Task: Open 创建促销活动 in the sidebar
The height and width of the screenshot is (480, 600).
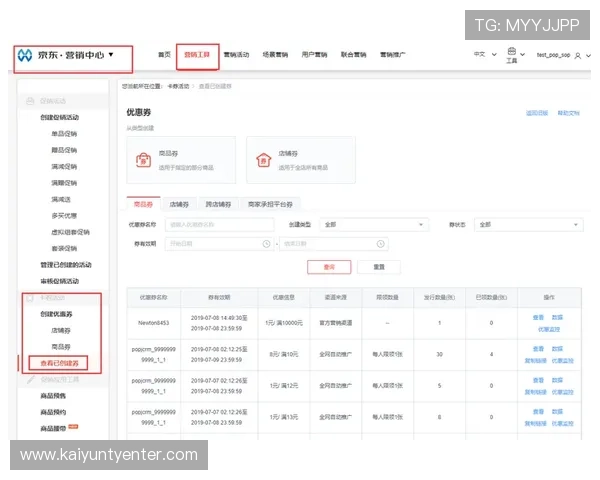Action: point(60,118)
